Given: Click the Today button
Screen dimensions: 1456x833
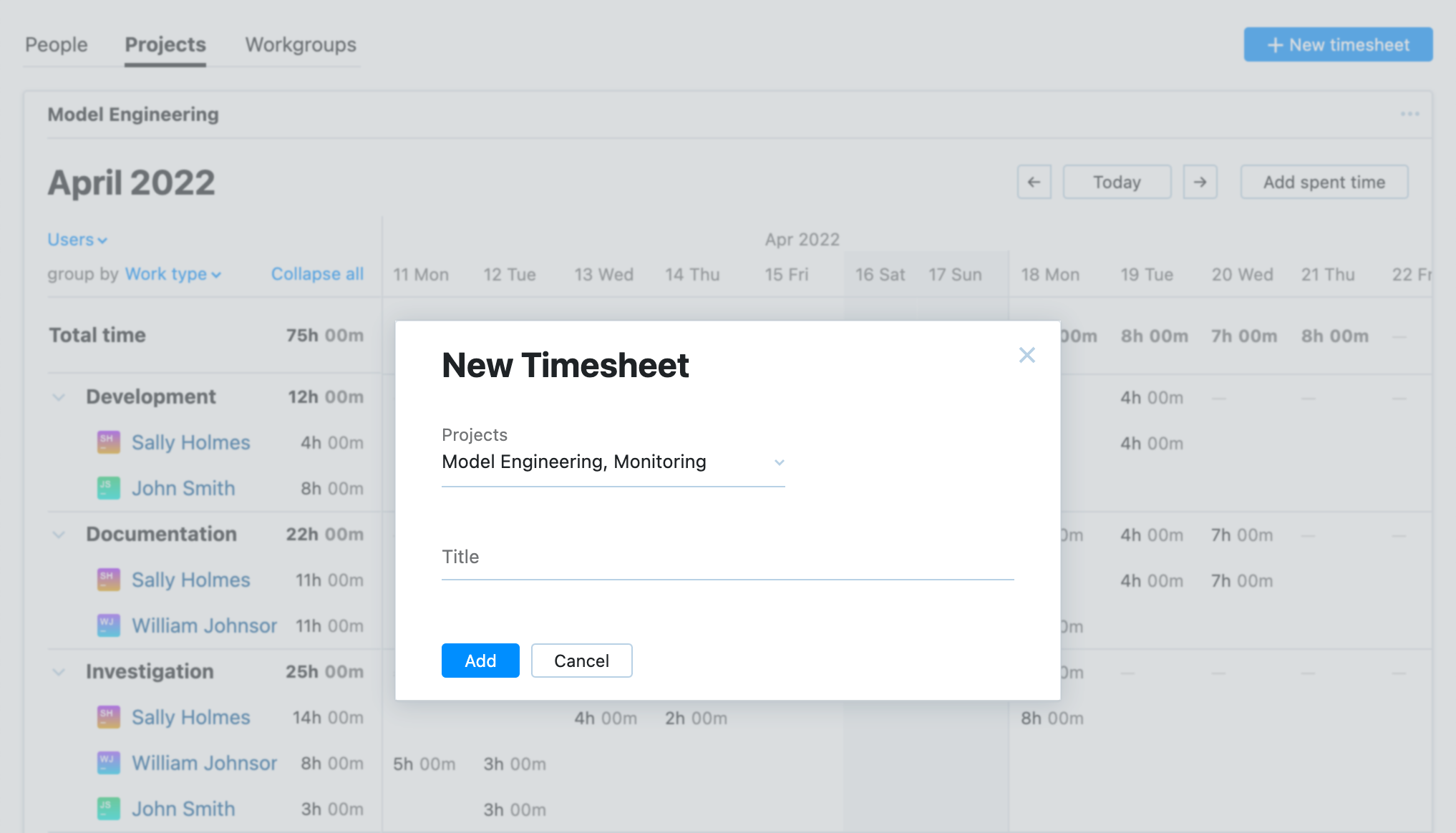Looking at the screenshot, I should pyautogui.click(x=1117, y=182).
